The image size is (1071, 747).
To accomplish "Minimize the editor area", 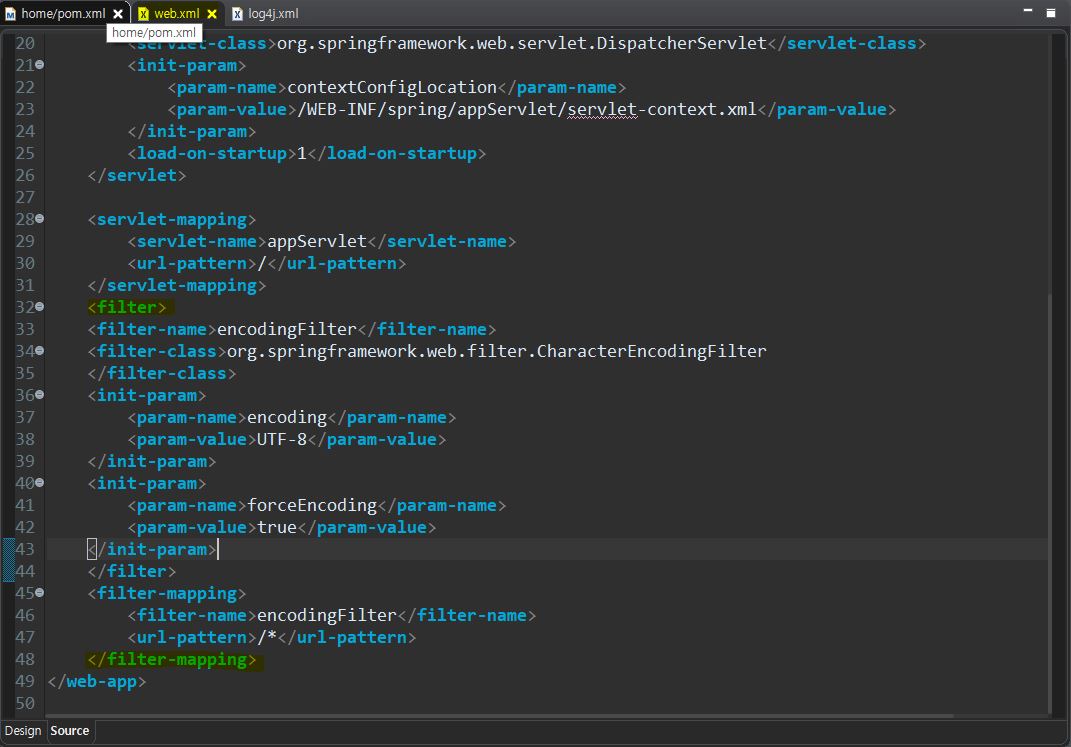I will pyautogui.click(x=1027, y=12).
